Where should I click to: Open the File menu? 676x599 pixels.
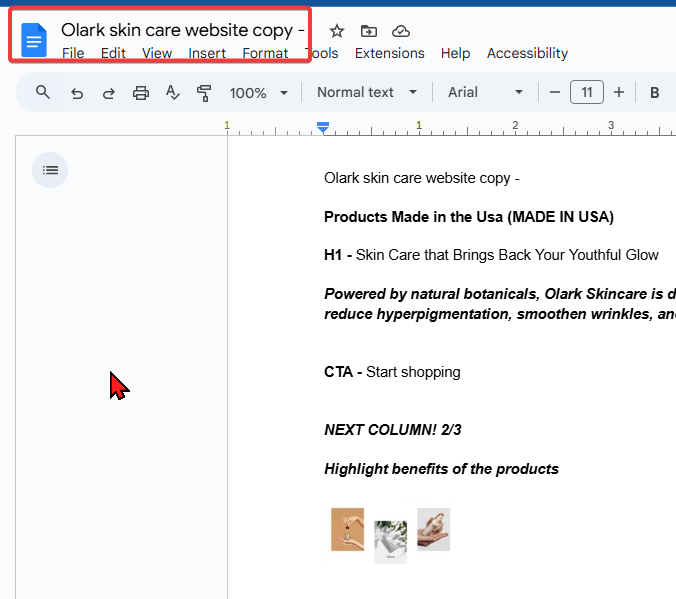[73, 53]
